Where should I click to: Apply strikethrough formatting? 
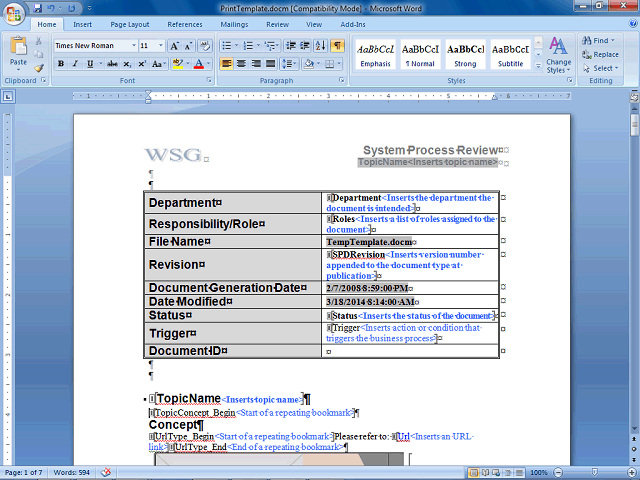tap(112, 64)
